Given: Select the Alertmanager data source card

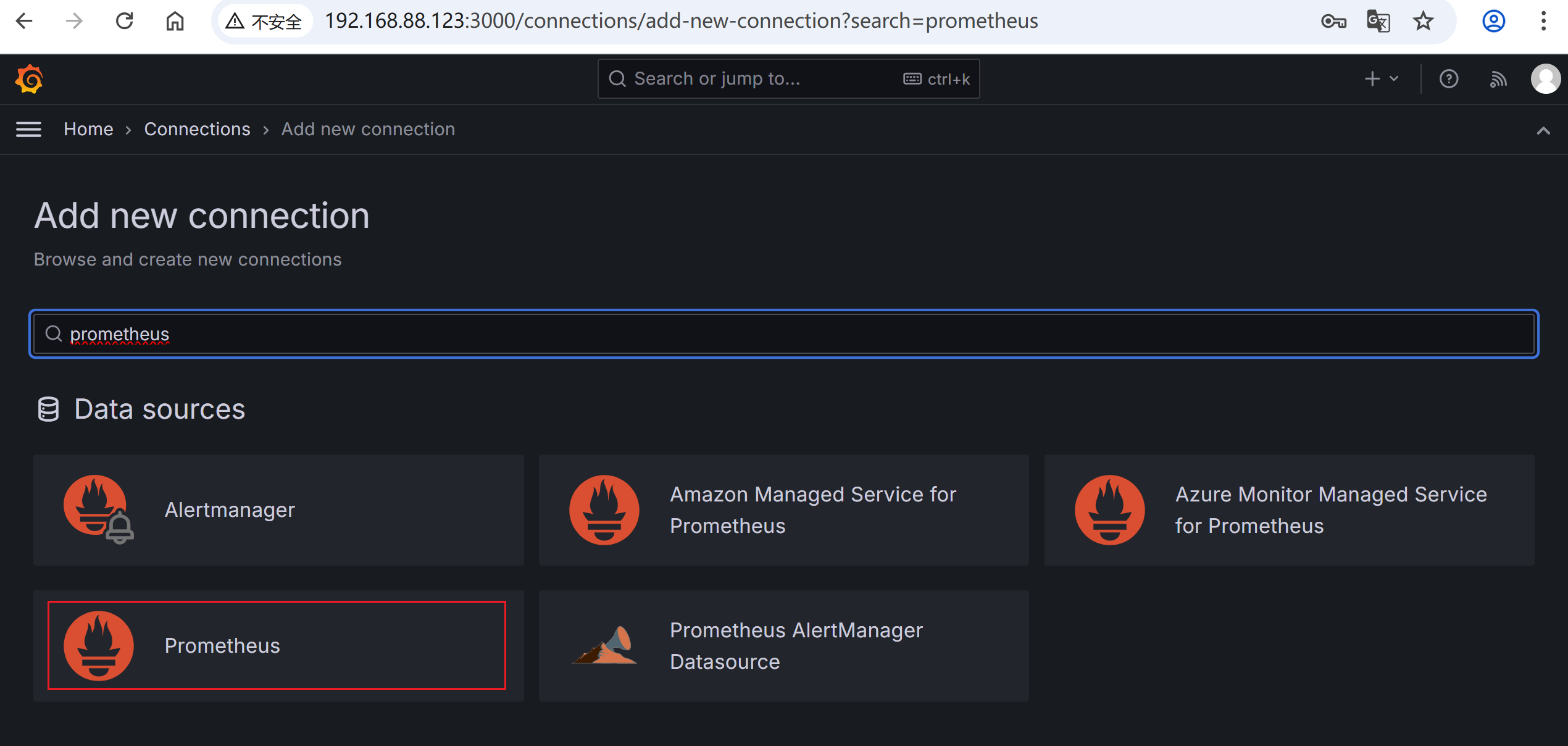Looking at the screenshot, I should pos(278,510).
